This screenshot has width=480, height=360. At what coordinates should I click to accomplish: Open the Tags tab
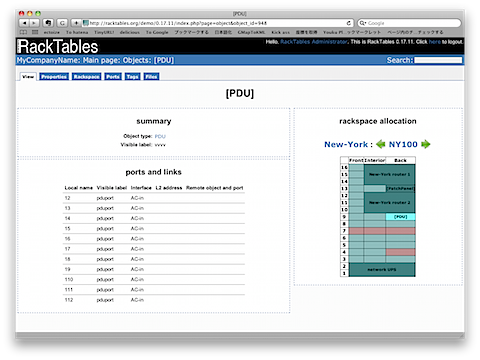point(133,77)
